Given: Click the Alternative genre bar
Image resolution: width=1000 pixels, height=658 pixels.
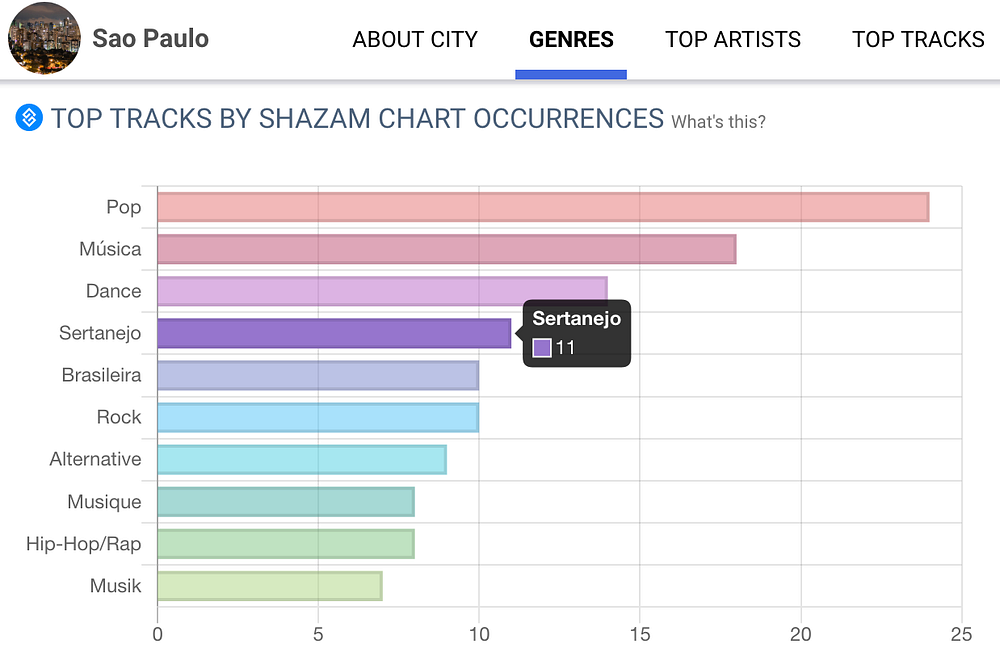Looking at the screenshot, I should click(x=302, y=459).
